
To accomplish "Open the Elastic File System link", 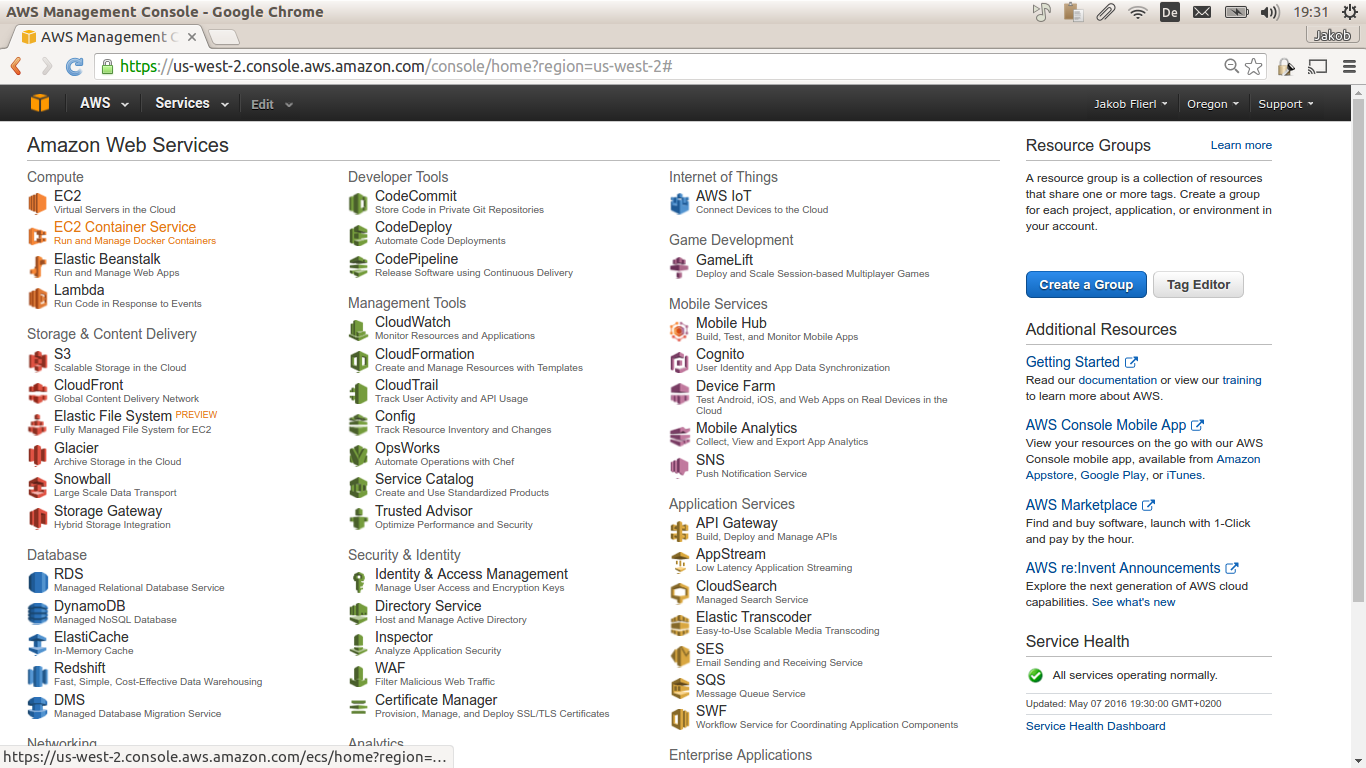I will tap(113, 416).
